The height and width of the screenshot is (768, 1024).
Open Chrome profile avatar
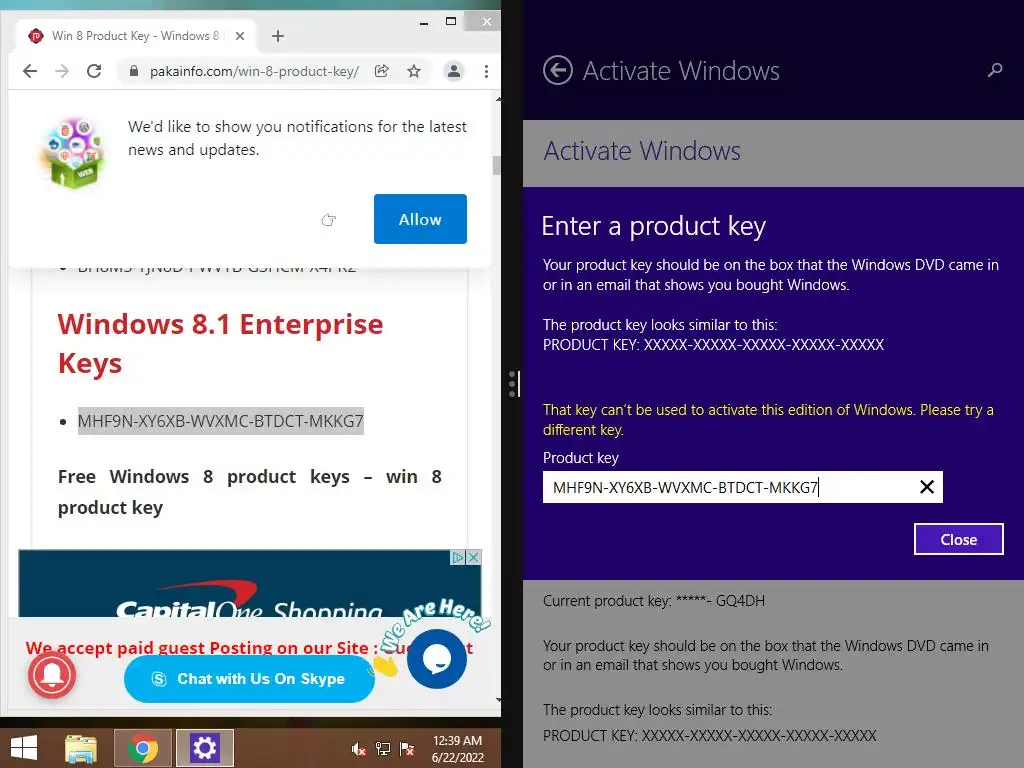pos(454,71)
